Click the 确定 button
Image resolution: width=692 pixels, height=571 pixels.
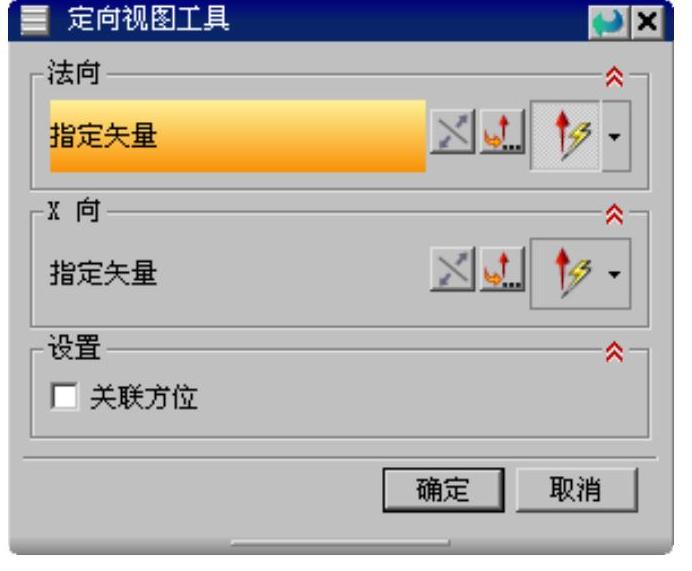point(443,490)
